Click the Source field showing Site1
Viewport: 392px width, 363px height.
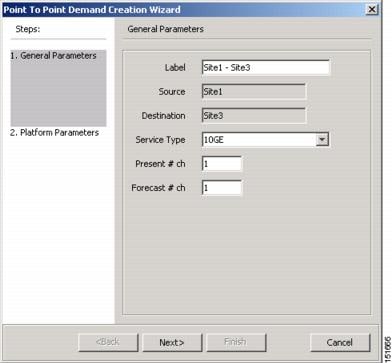(x=254, y=92)
